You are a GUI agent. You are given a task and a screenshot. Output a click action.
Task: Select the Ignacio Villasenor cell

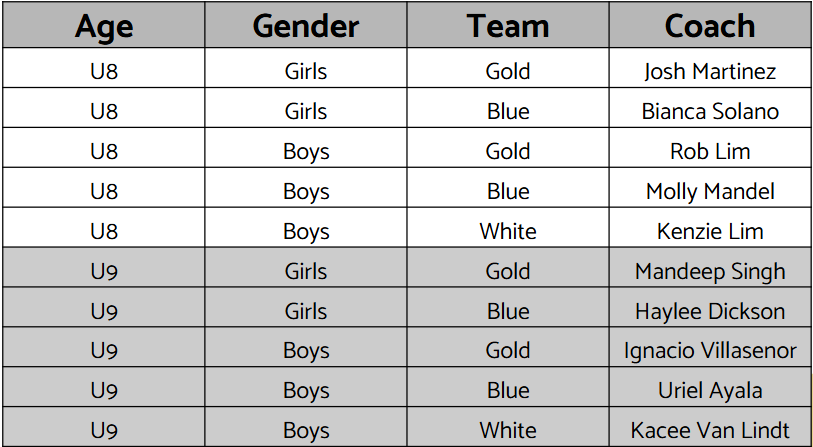click(x=710, y=347)
